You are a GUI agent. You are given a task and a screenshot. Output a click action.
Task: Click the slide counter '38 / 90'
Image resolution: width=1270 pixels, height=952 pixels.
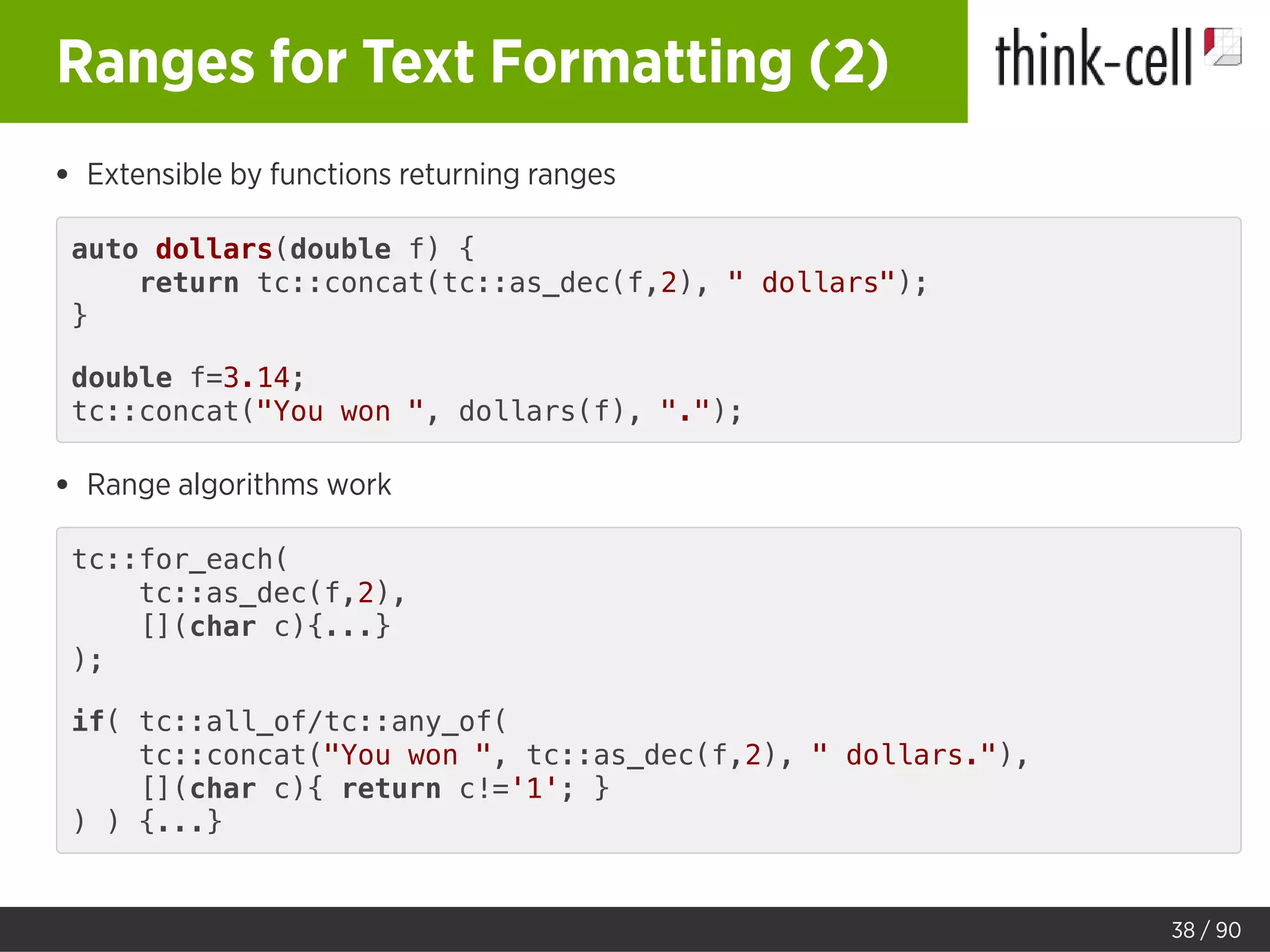tap(1206, 930)
